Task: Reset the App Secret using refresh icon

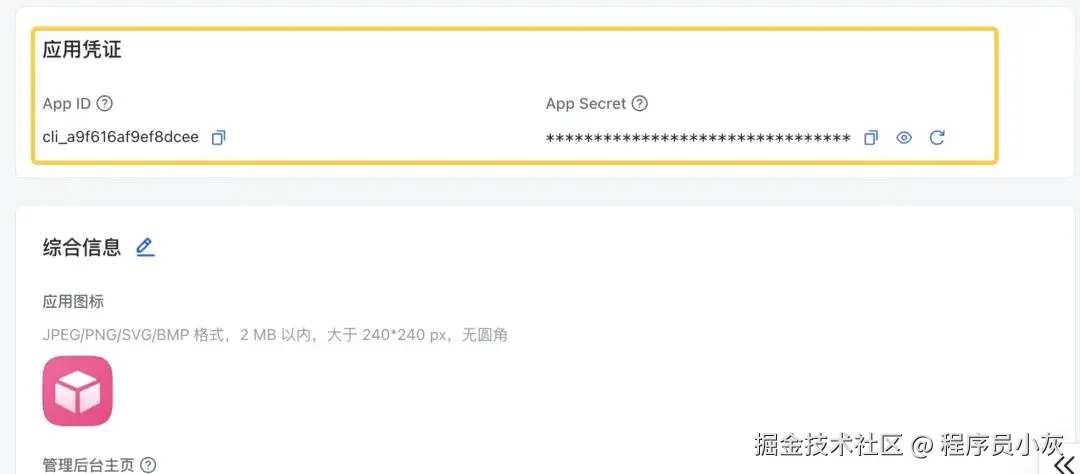Action: click(937, 138)
